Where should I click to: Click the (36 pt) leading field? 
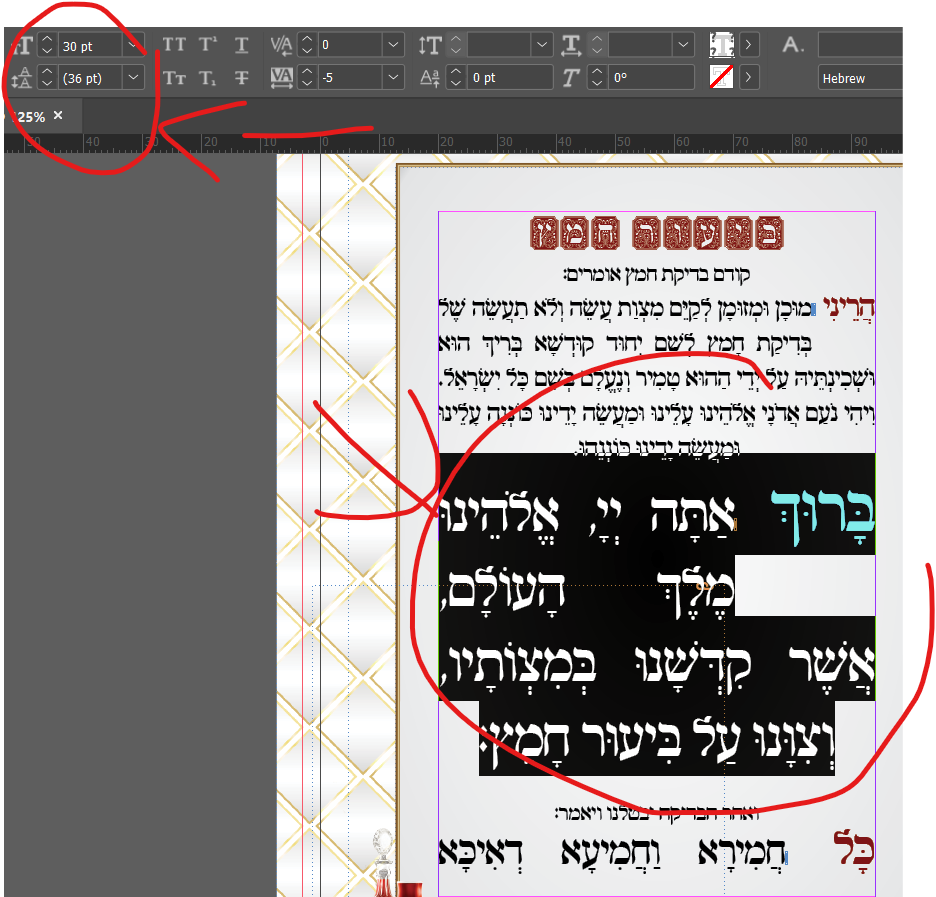pos(91,78)
